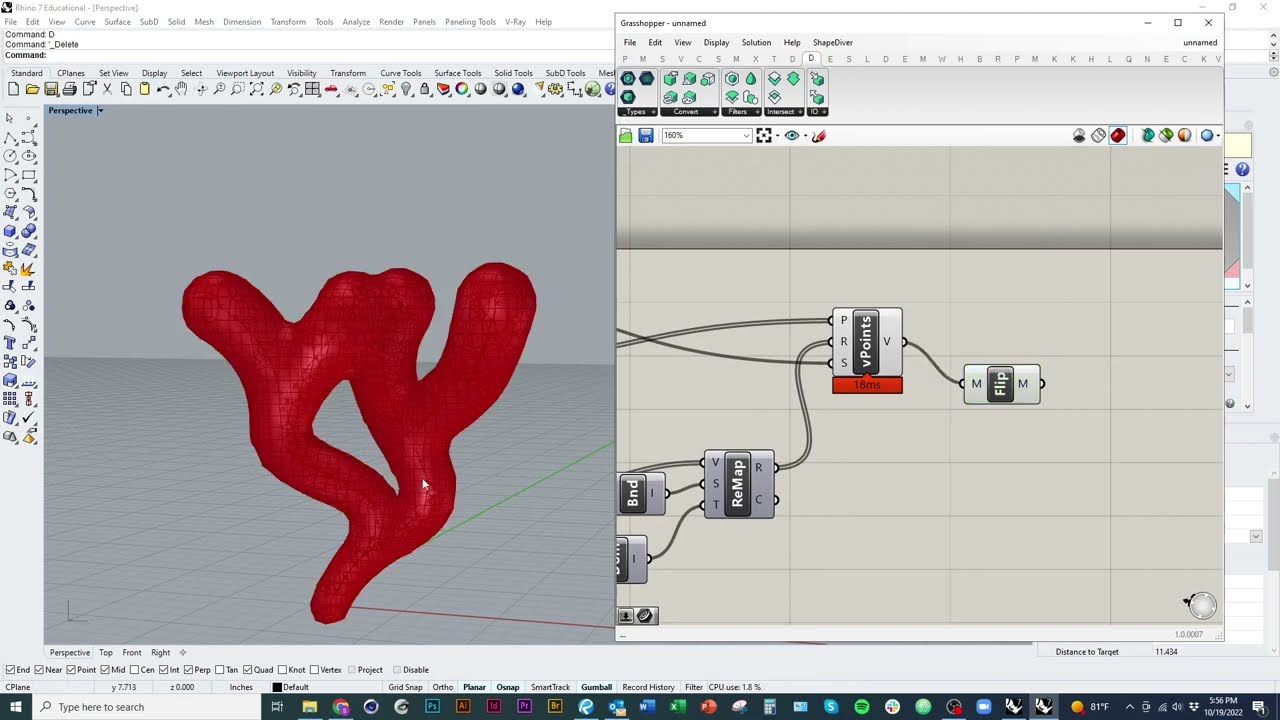The image size is (1280, 720).
Task: Click Grasshopper save document icon
Action: pyautogui.click(x=645, y=135)
